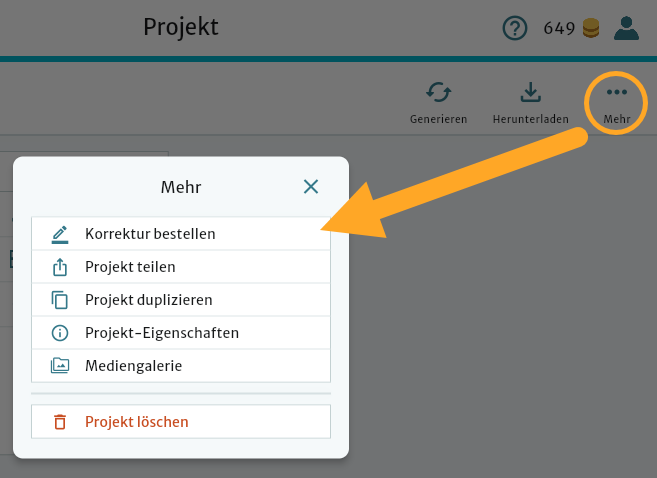Click the Mediengalerie folder image icon

click(60, 366)
